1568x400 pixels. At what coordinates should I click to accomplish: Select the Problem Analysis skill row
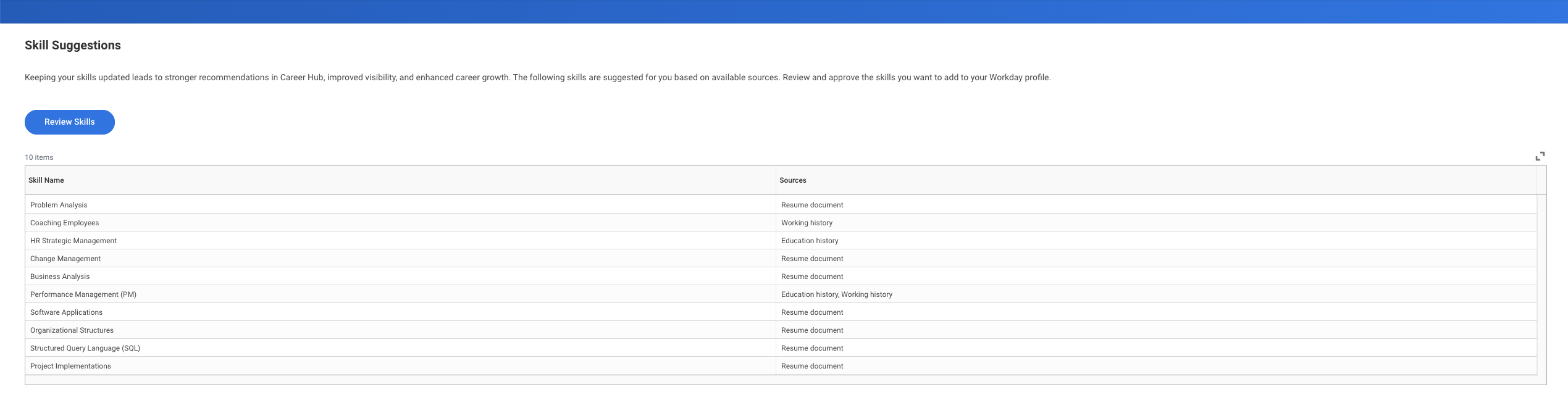tap(59, 205)
